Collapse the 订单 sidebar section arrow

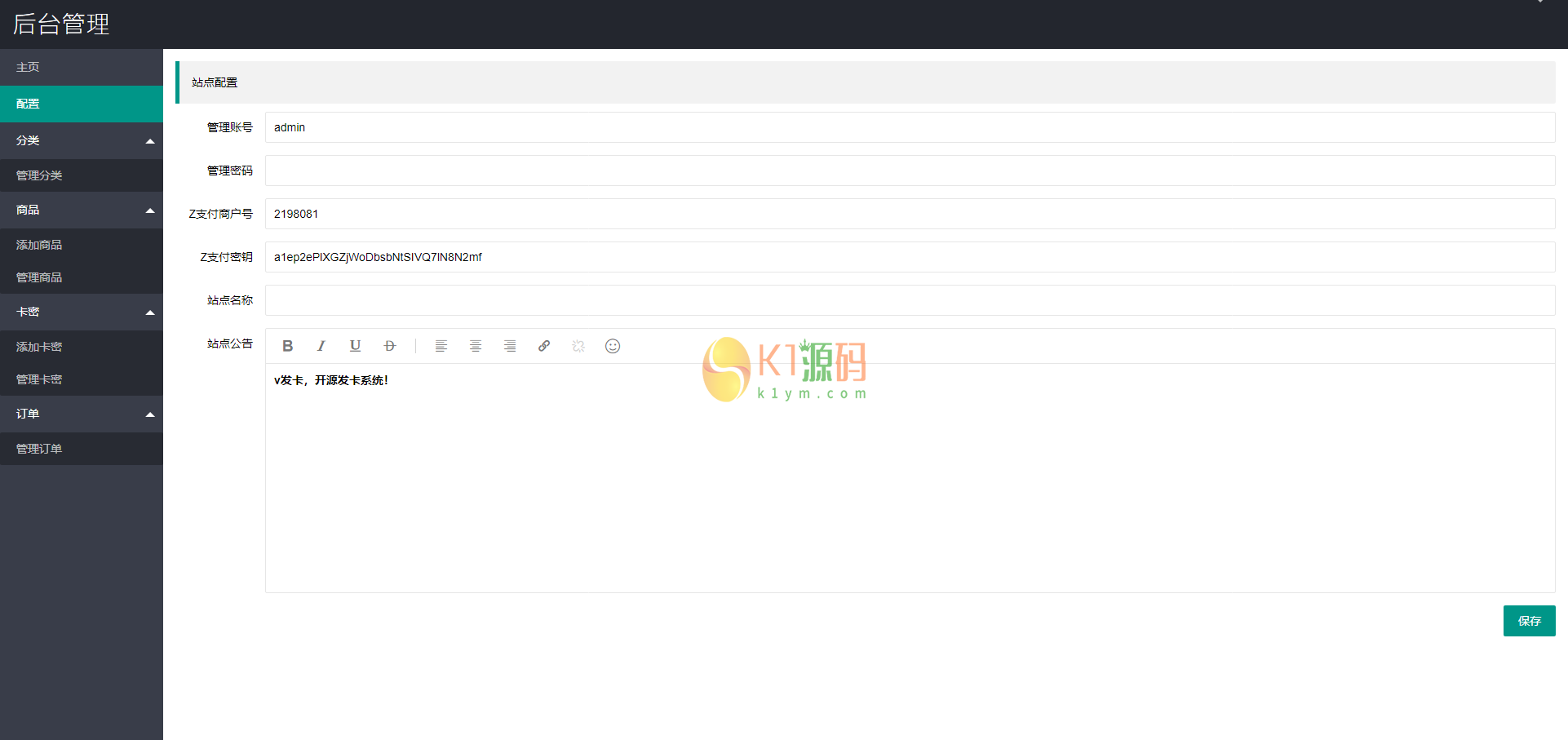tap(150, 414)
